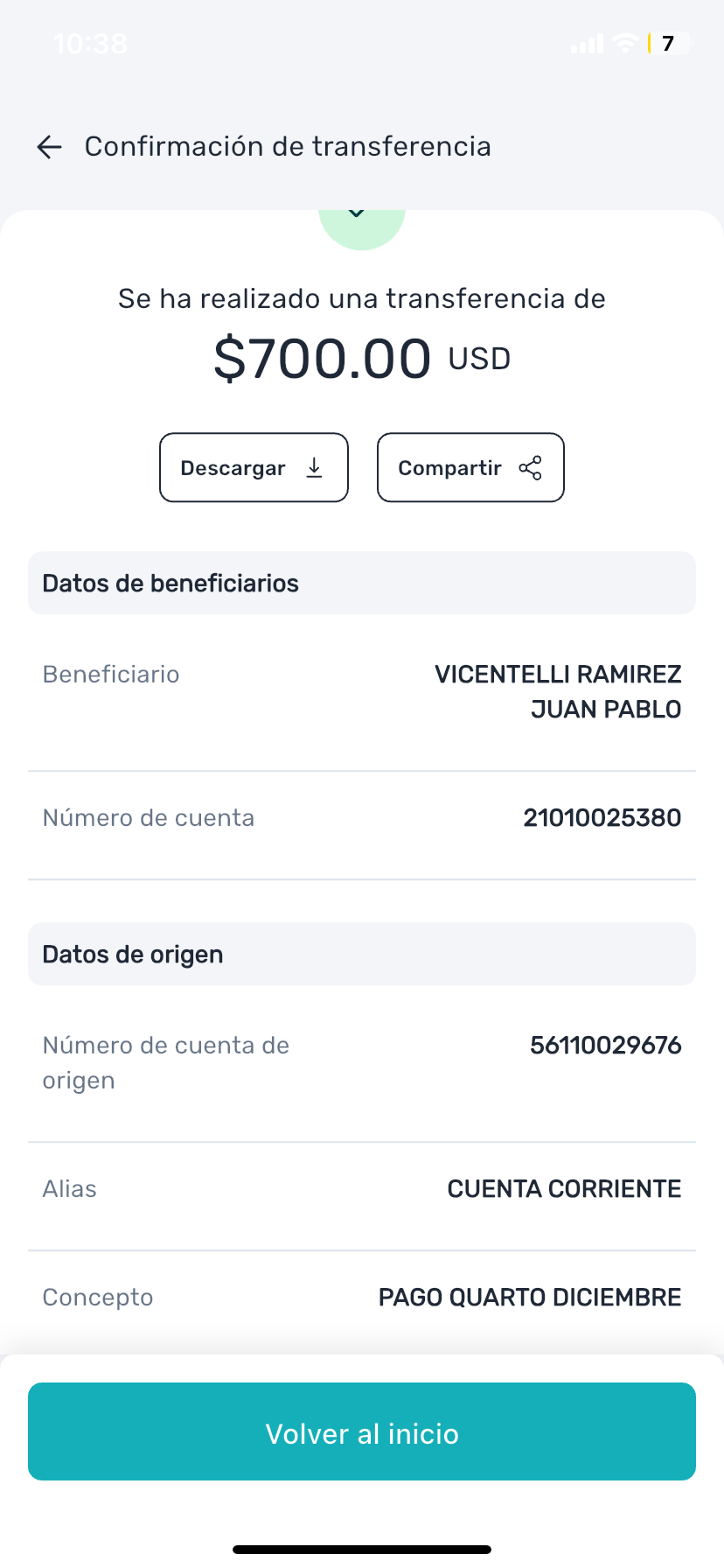Tap the back arrow icon

point(50,147)
